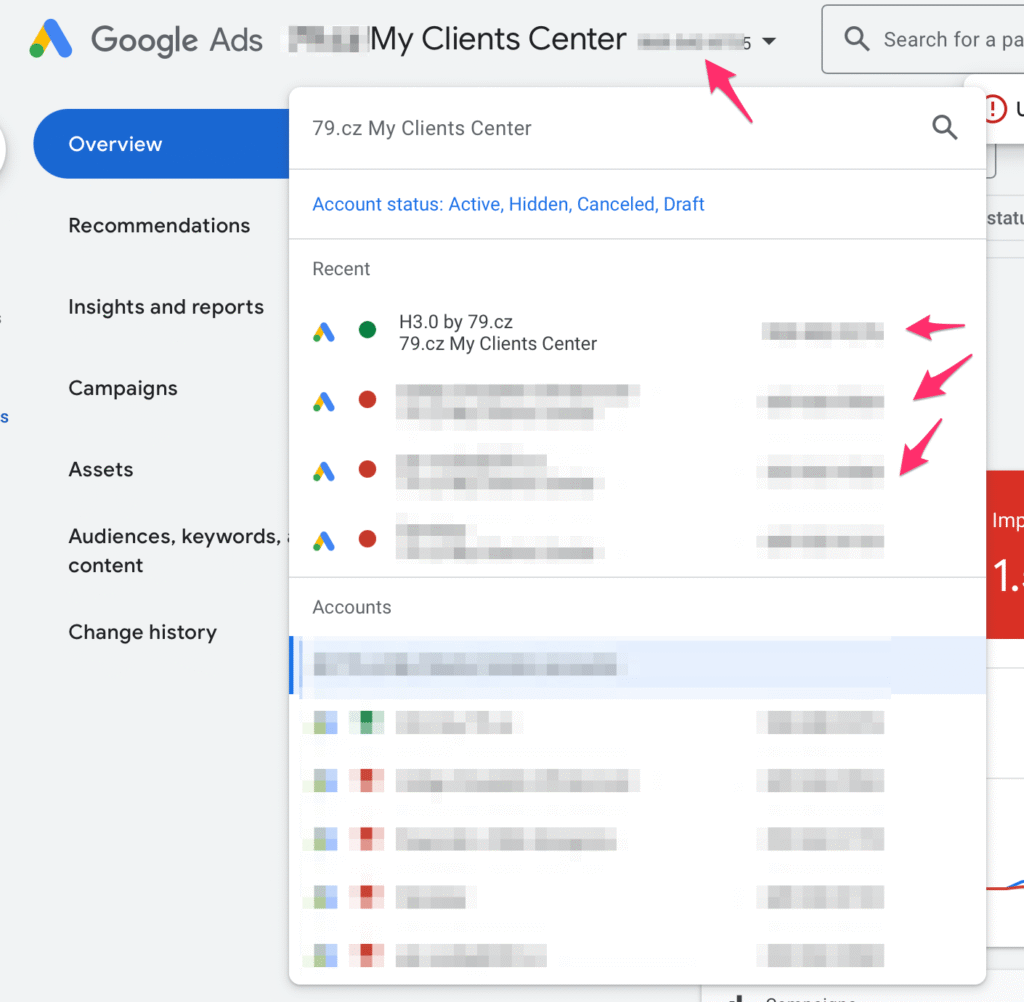Open the Account status filter options

(x=508, y=204)
